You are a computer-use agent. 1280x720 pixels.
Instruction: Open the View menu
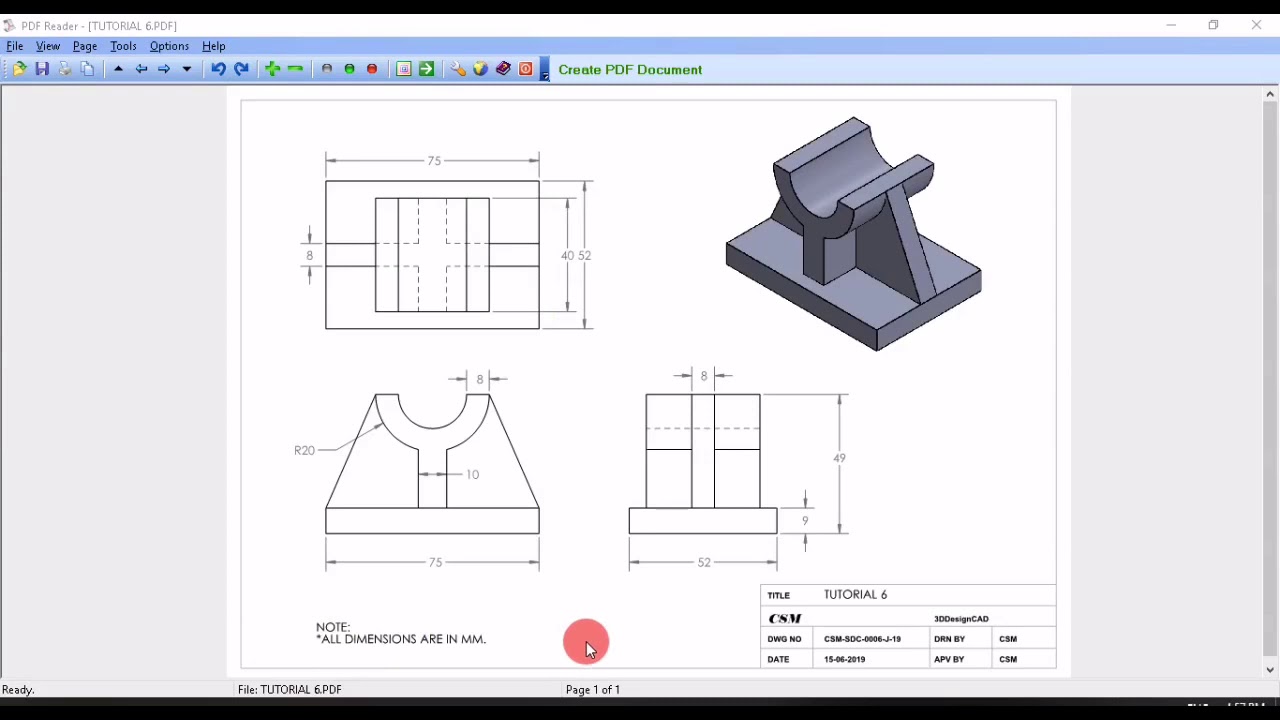[48, 46]
